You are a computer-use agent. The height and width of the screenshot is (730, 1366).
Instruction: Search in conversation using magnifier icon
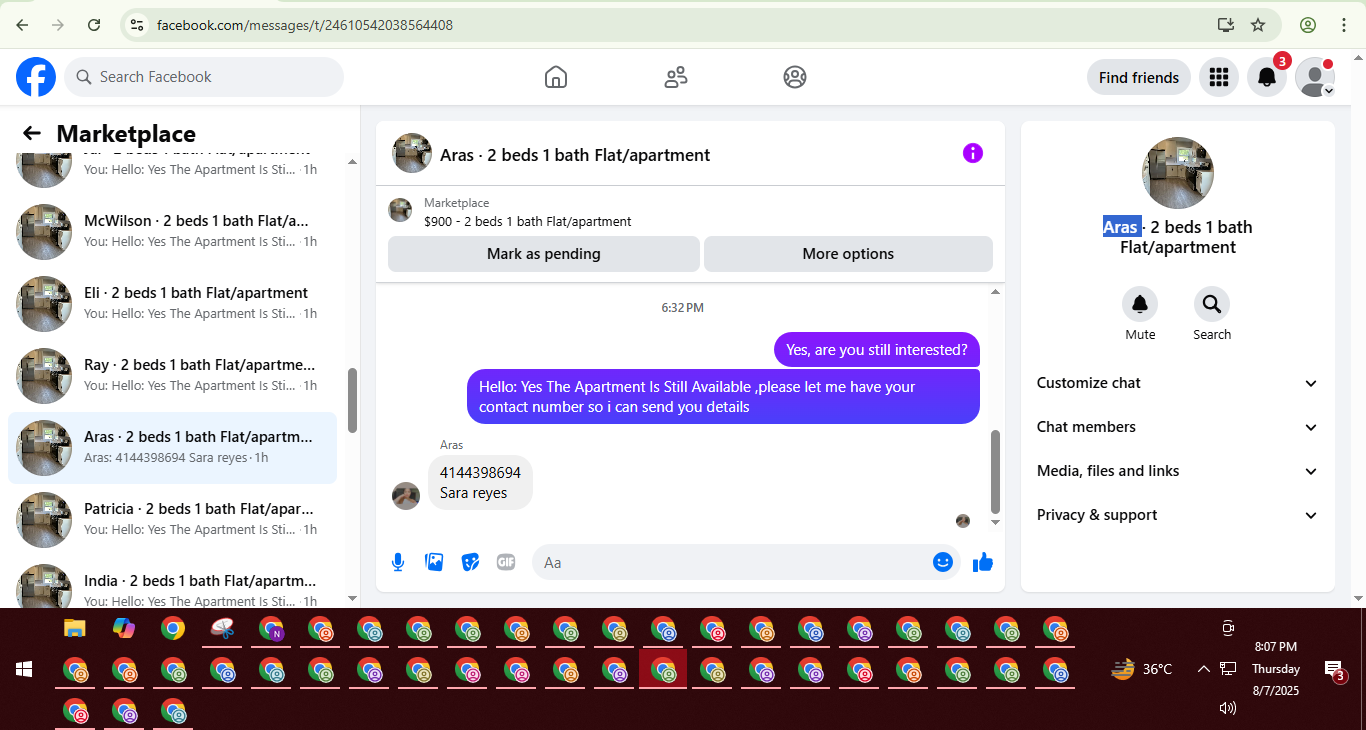click(x=1212, y=304)
